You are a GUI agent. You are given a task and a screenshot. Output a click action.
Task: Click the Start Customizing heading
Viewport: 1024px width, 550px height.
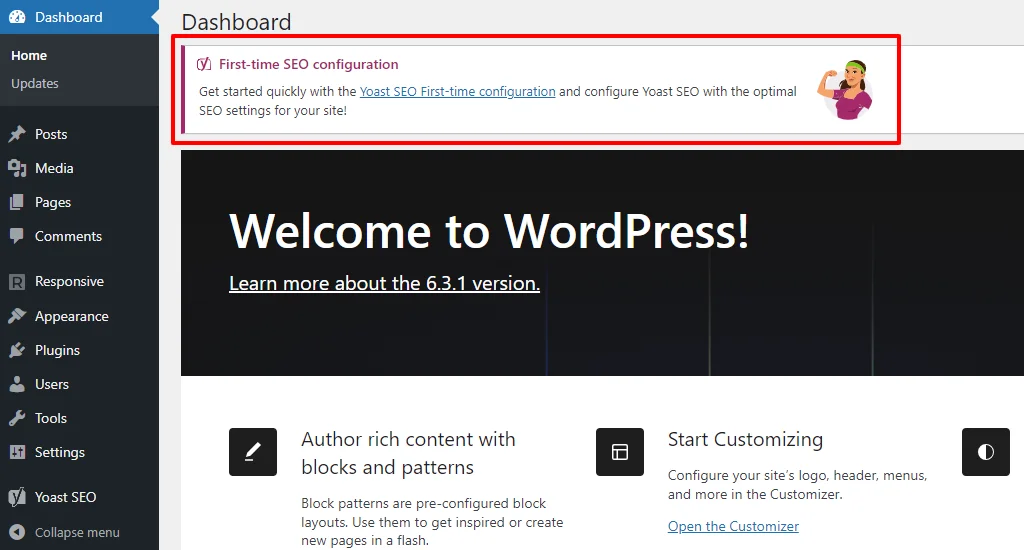(745, 439)
